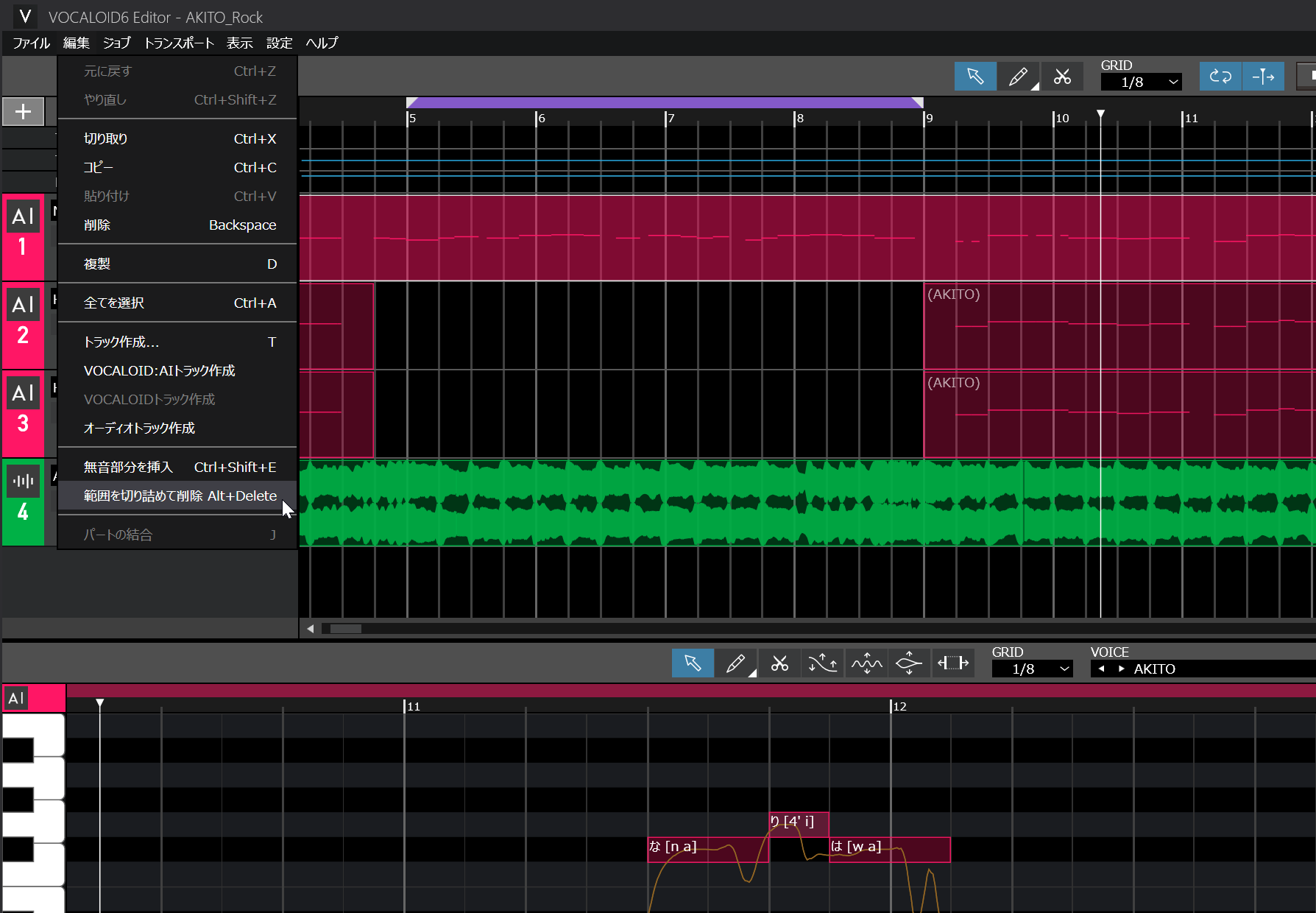Viewport: 1316px width, 913px height.
Task: Open the トランスポート menu
Action: click(x=179, y=43)
